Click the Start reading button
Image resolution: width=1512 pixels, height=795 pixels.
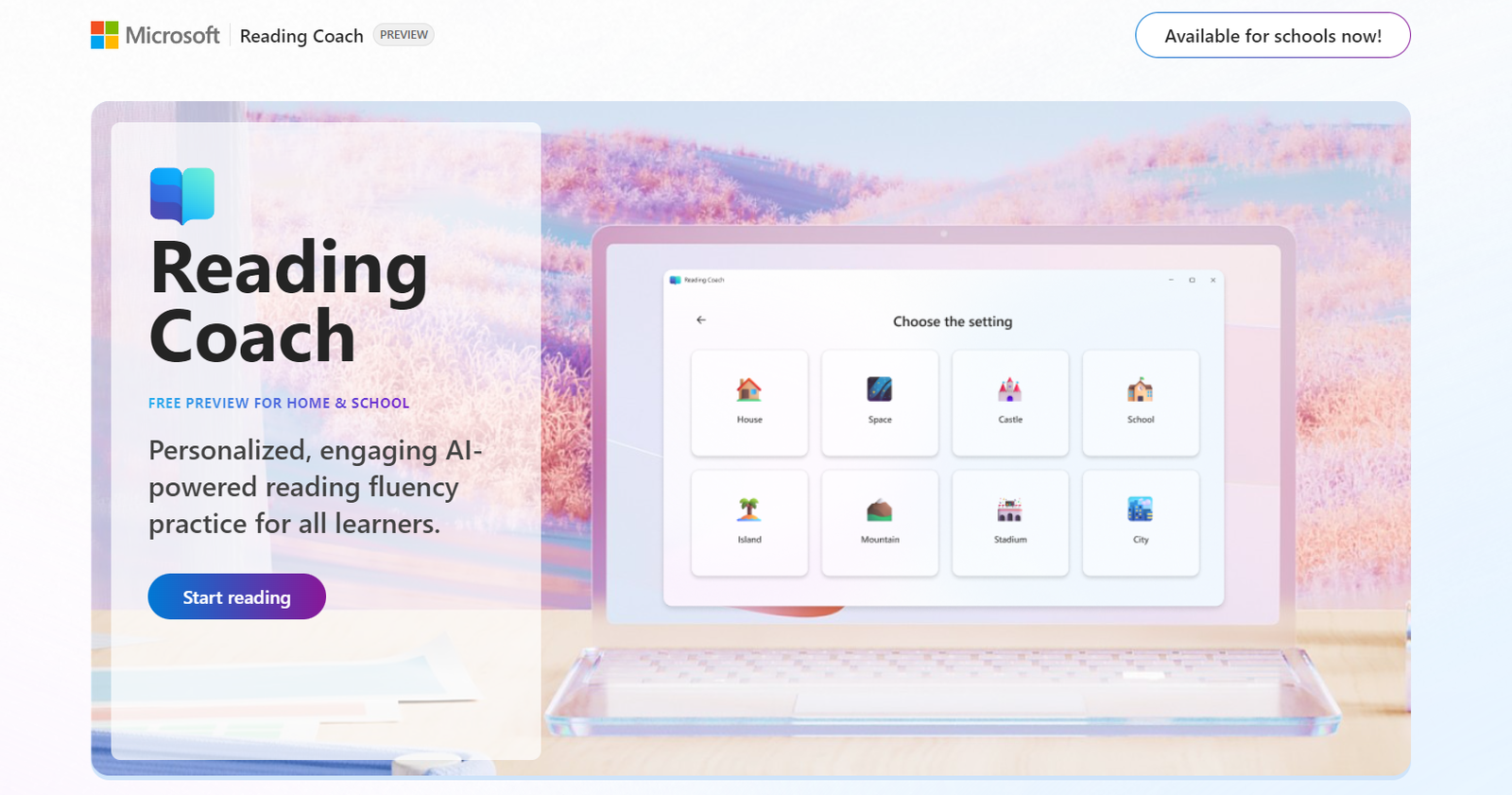tap(236, 596)
